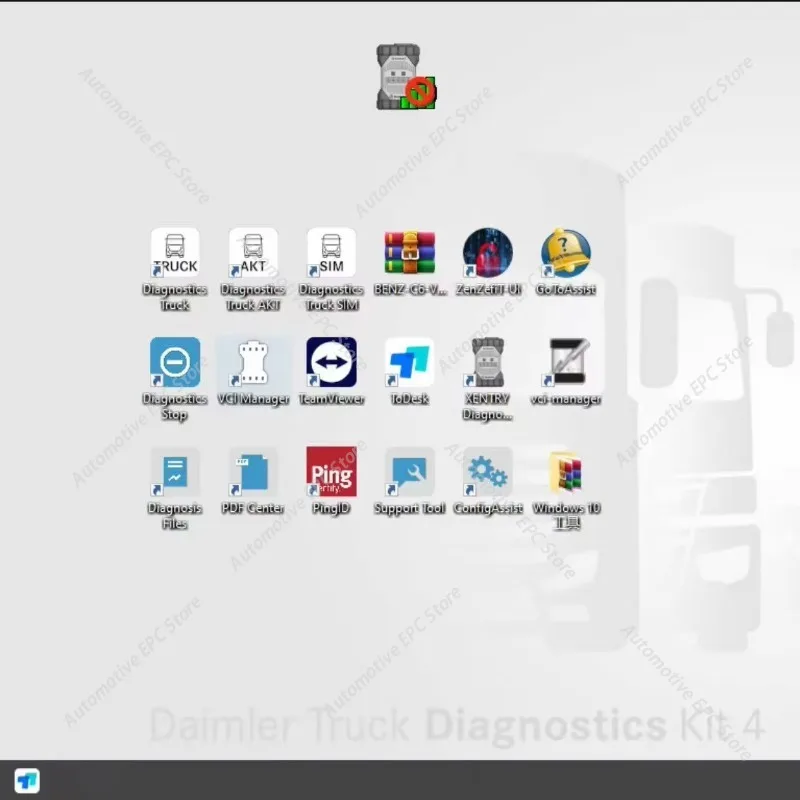The height and width of the screenshot is (800, 800).
Task: Open the highlighted VCI Manager shortcut
Action: click(253, 362)
